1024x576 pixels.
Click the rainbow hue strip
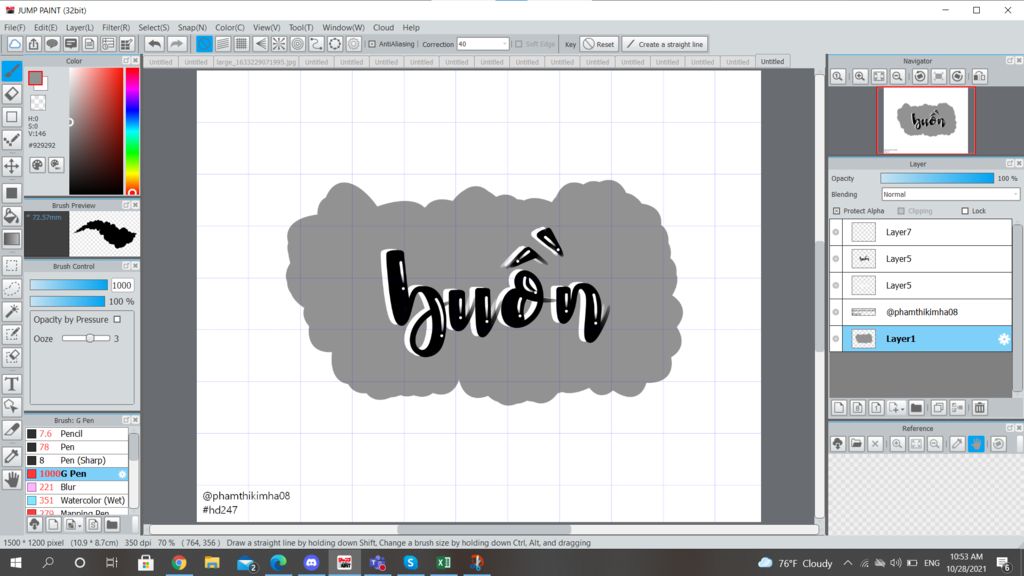[x=133, y=131]
